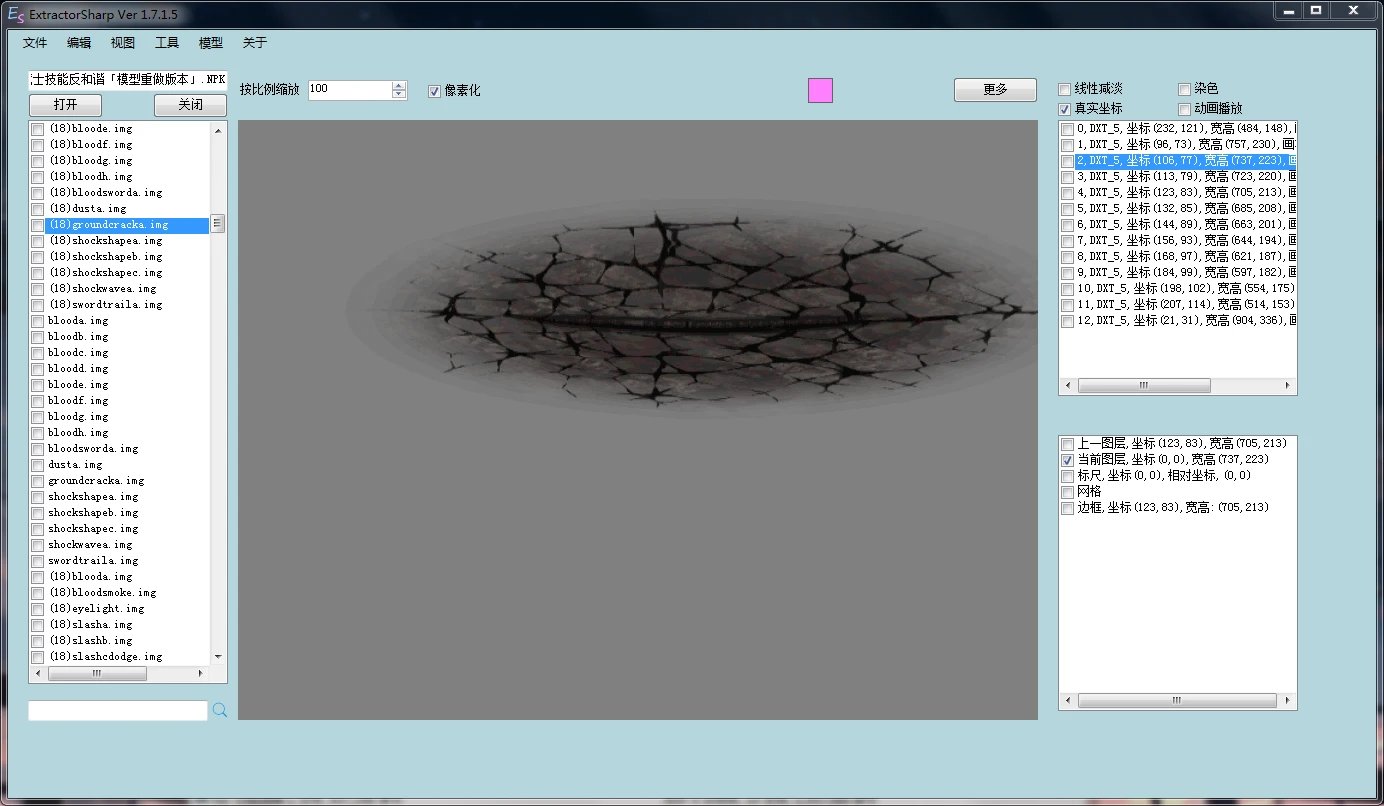Select (18)bloodf.img in the file list

coord(90,145)
